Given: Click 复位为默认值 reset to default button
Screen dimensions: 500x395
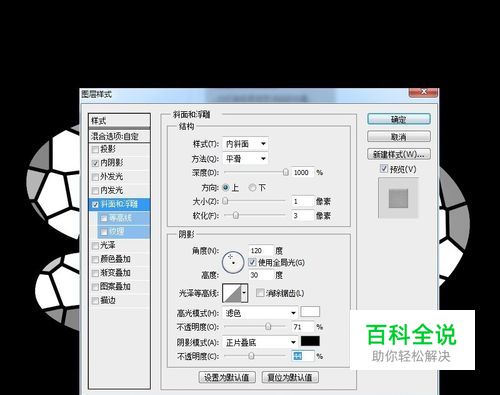Looking at the screenshot, I should (x=290, y=377).
